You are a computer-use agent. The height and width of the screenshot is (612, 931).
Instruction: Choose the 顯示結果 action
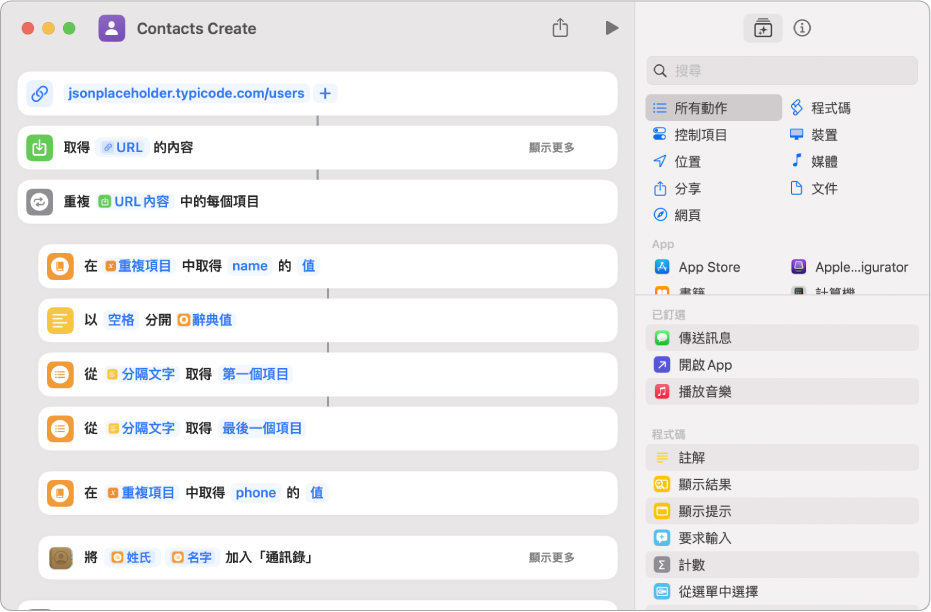point(782,484)
